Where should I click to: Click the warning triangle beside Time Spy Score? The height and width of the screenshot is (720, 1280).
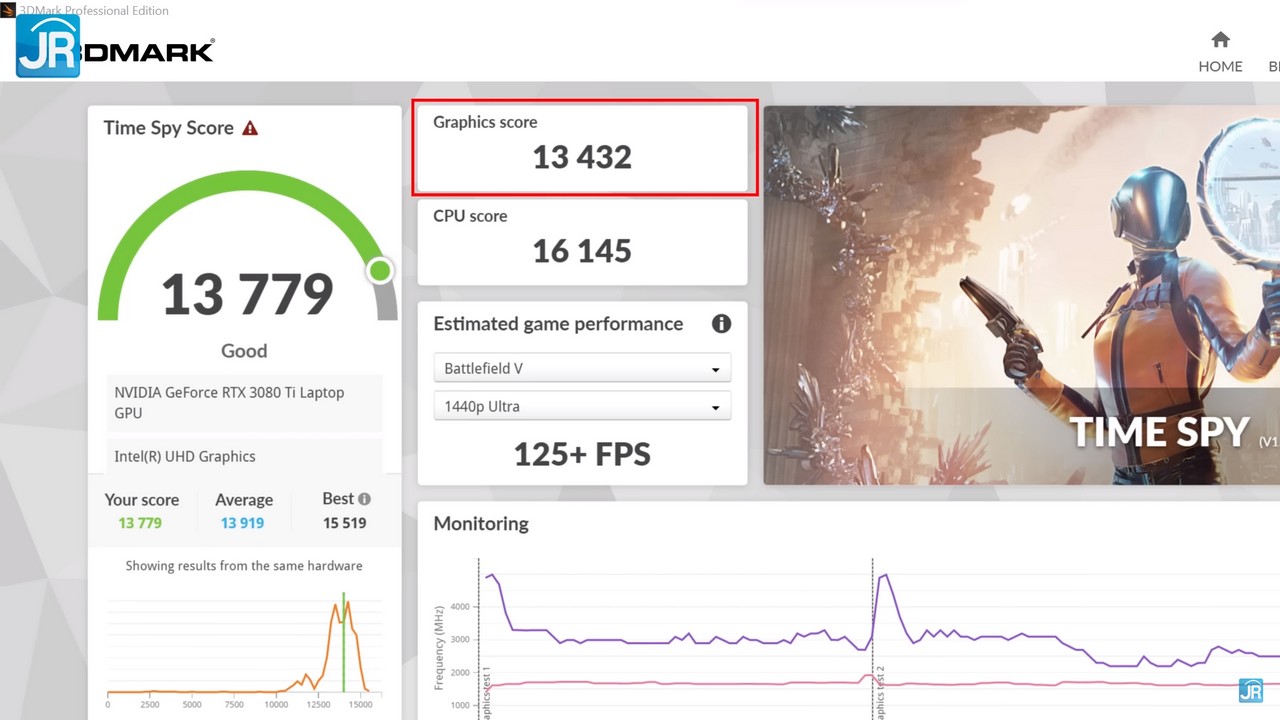[250, 128]
